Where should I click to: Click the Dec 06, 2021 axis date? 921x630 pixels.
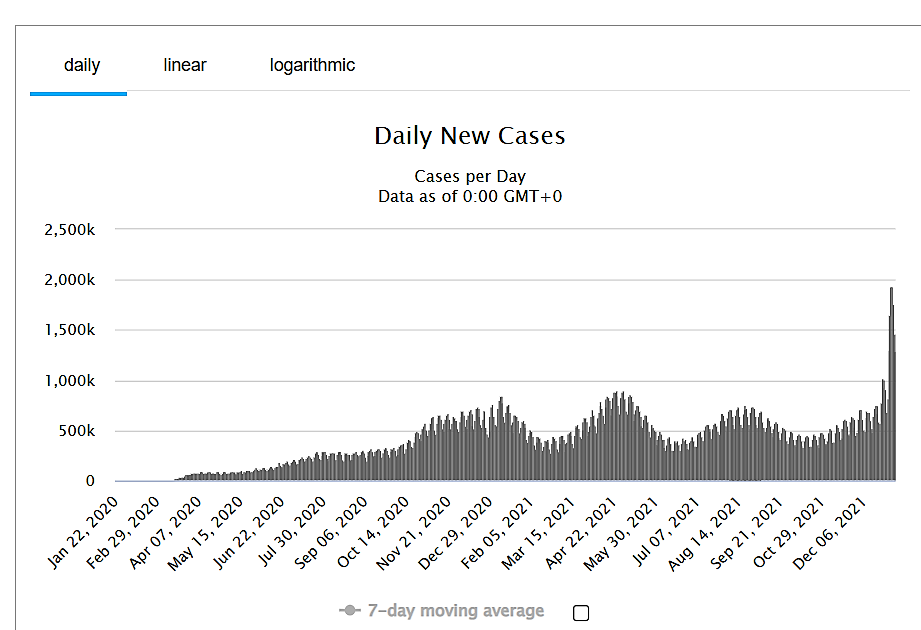(830, 533)
